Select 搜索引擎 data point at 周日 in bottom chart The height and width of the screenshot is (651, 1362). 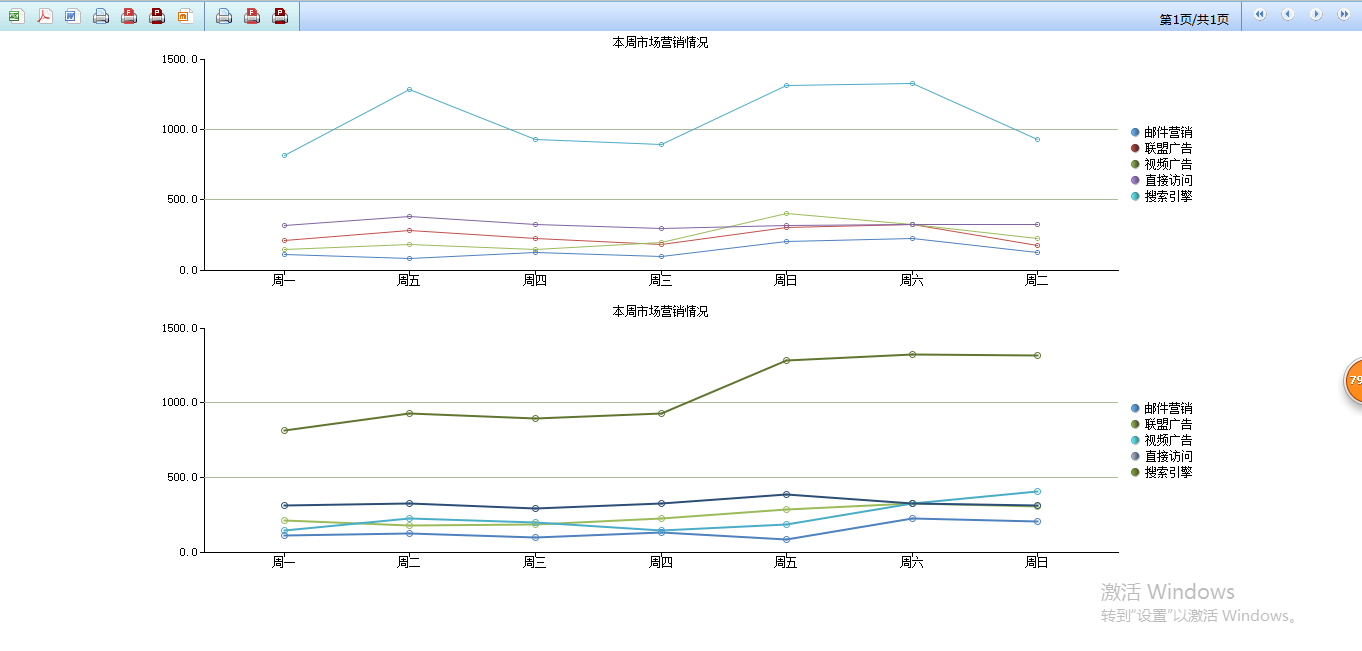tap(1037, 355)
